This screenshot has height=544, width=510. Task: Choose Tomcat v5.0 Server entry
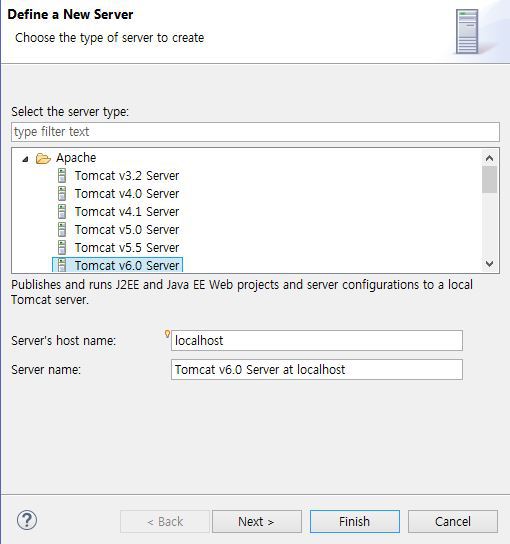127,230
